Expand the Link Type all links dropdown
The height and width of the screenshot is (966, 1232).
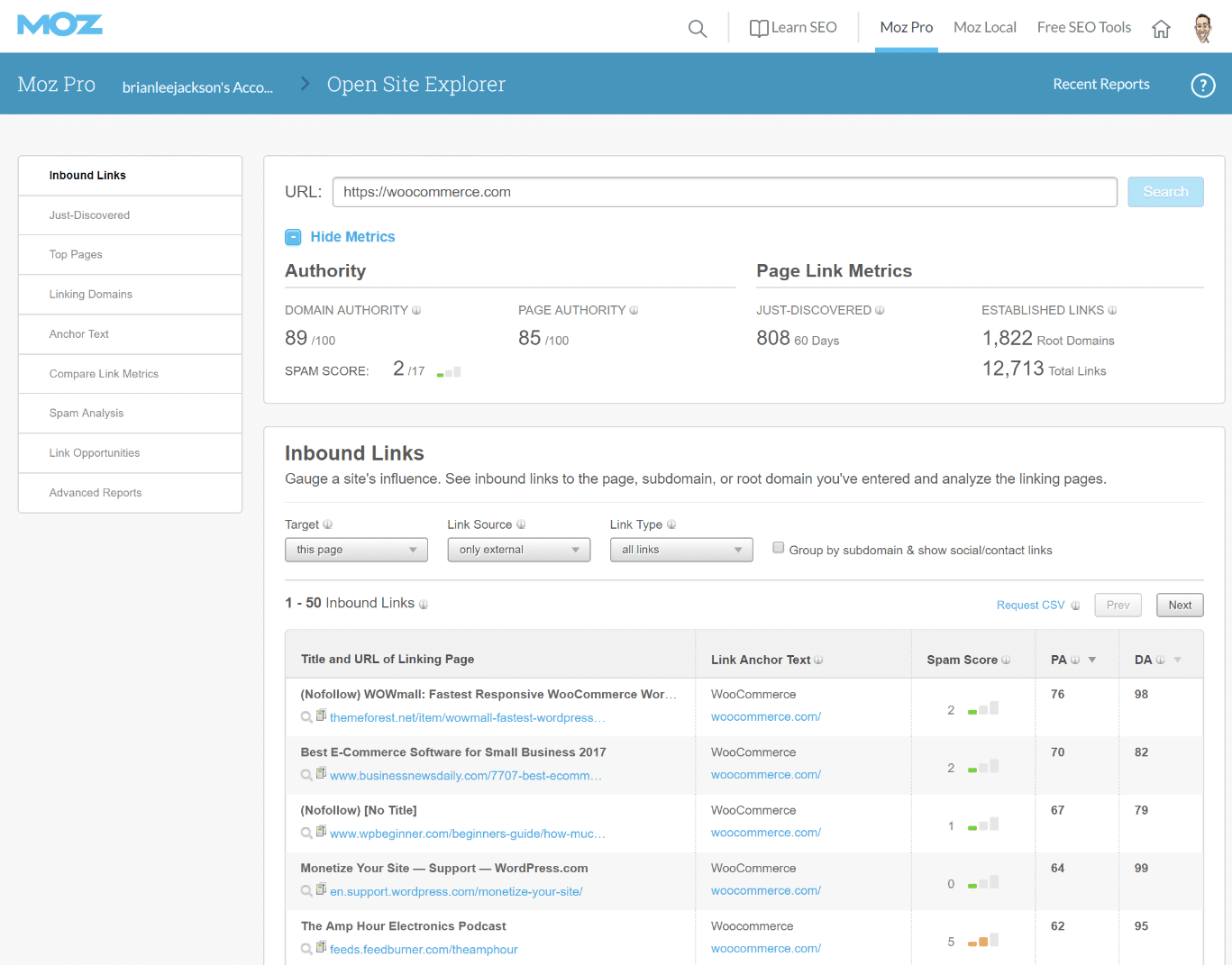680,549
